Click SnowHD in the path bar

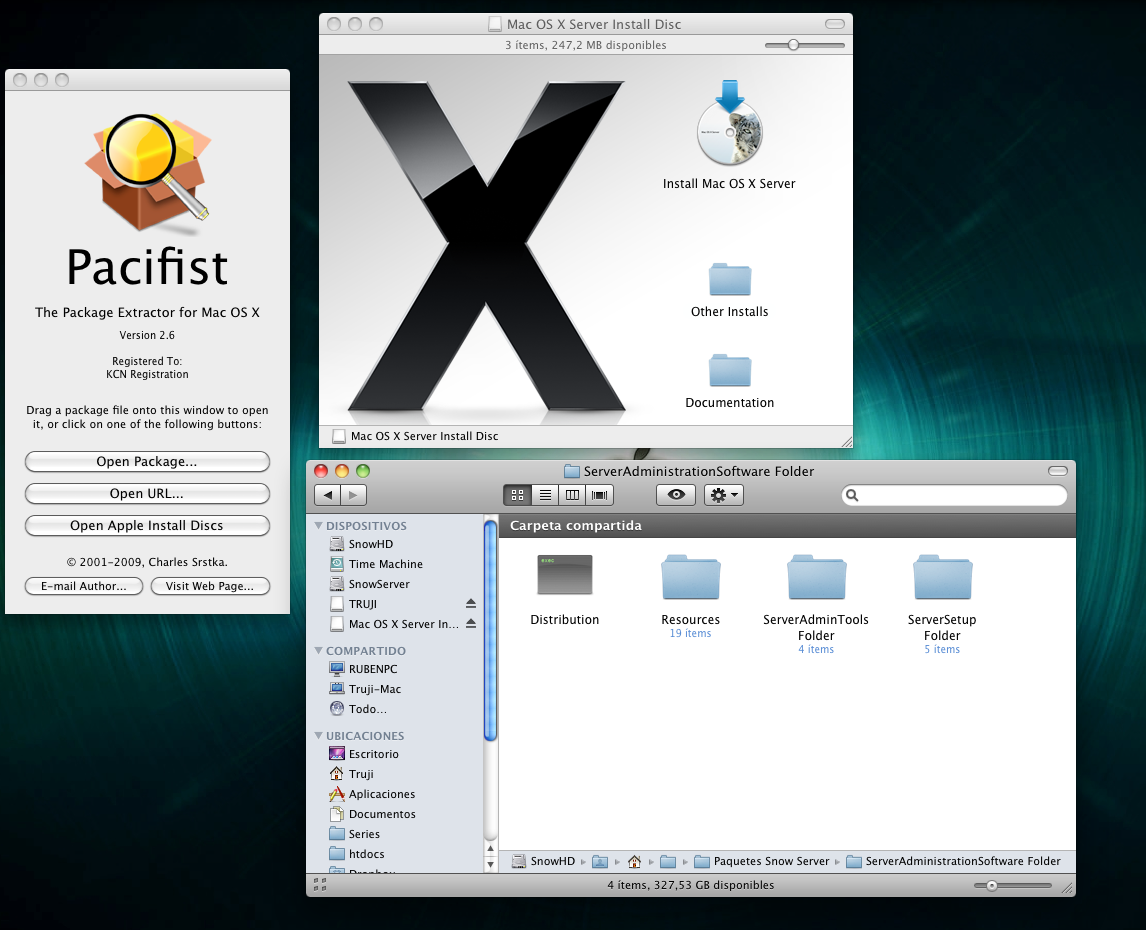click(543, 861)
